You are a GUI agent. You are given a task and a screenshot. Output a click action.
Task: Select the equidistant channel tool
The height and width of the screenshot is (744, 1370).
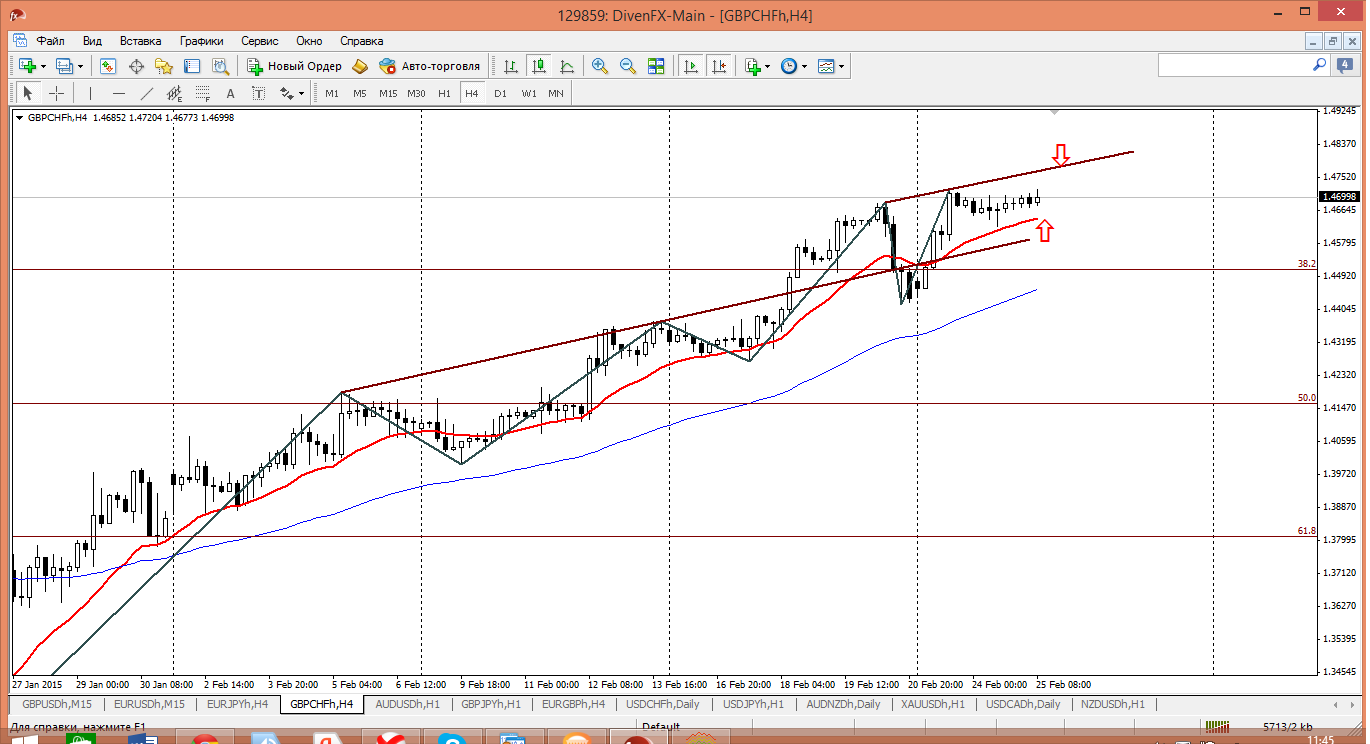click(x=175, y=93)
